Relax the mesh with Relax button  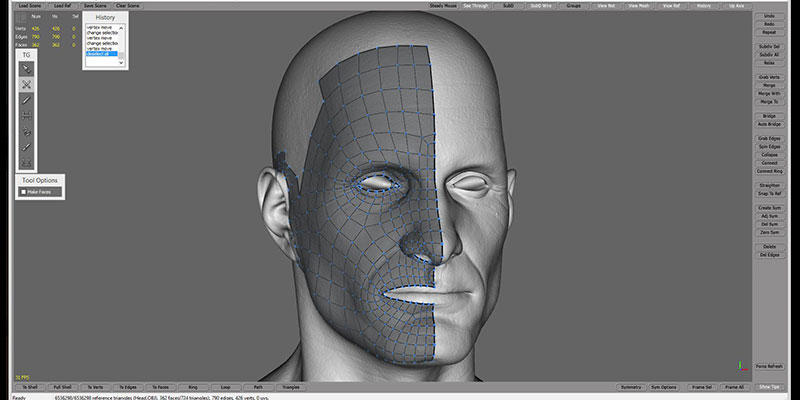click(769, 63)
